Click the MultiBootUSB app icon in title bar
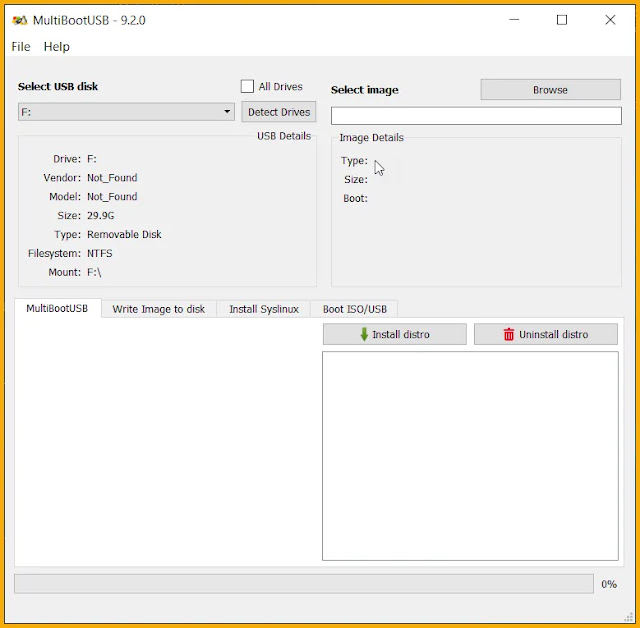640x628 pixels. coord(20,20)
